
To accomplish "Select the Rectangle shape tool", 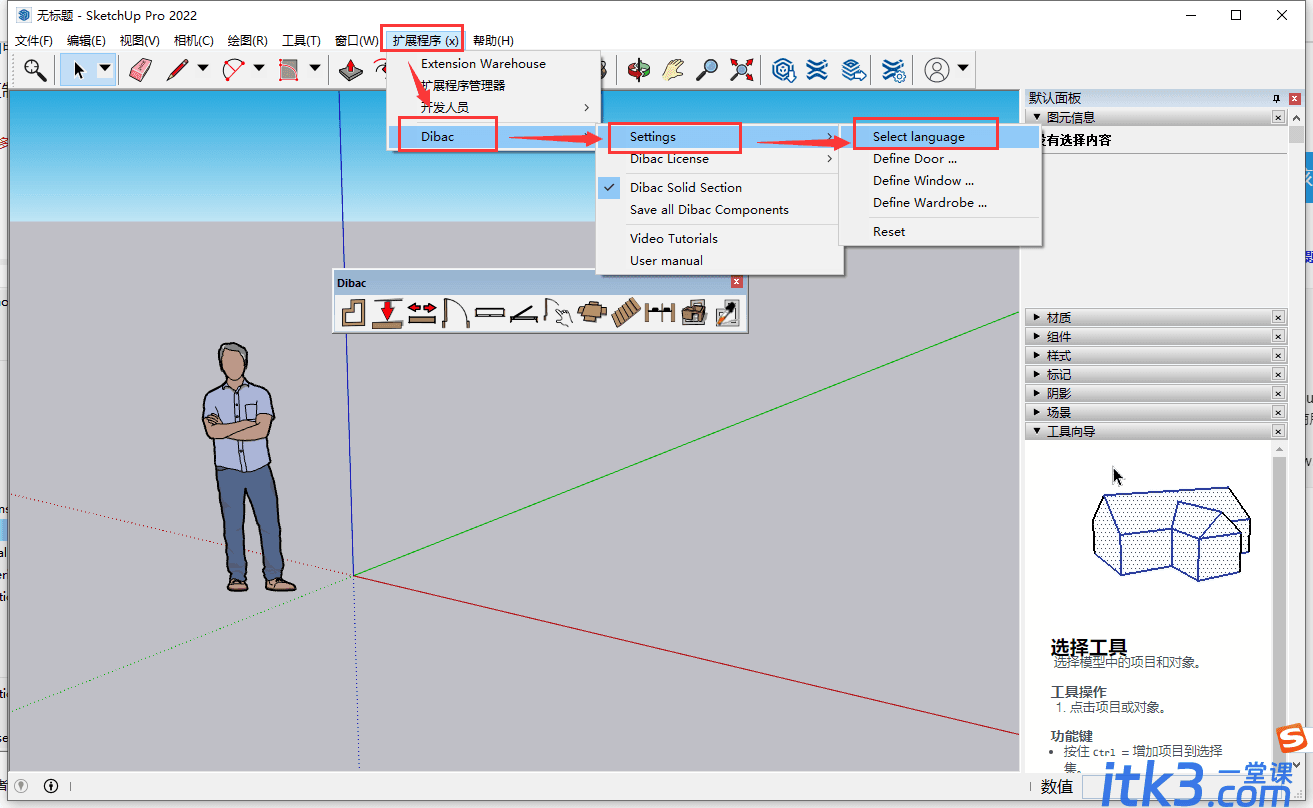I will tap(290, 69).
